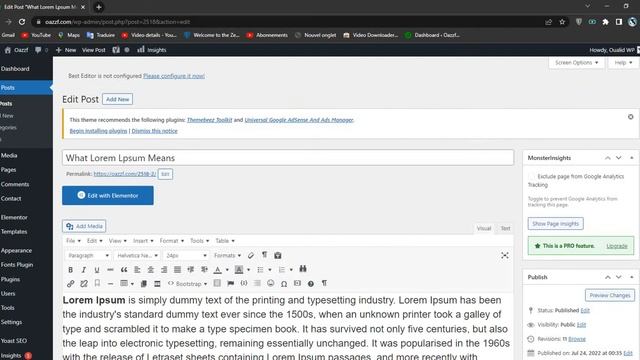The width and height of the screenshot is (640, 360).
Task: Click Add New post button
Action: (118, 99)
